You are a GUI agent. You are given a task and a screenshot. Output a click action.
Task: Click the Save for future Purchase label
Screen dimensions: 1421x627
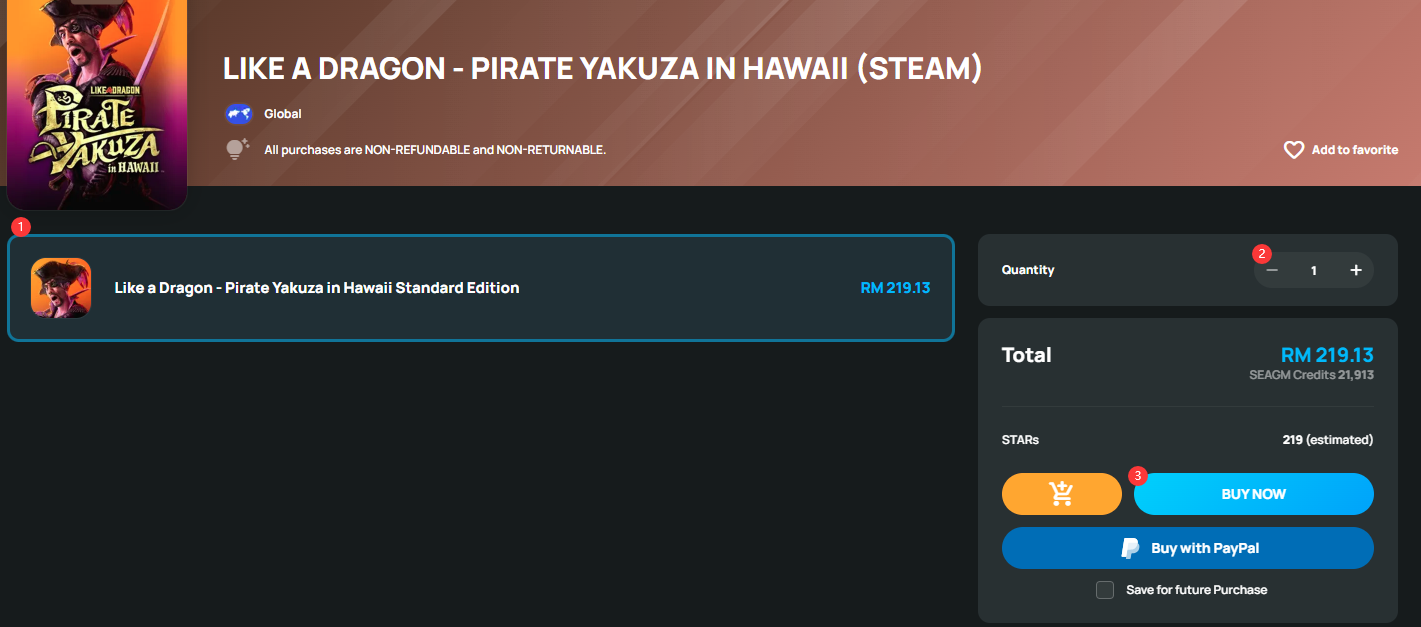tap(1197, 590)
